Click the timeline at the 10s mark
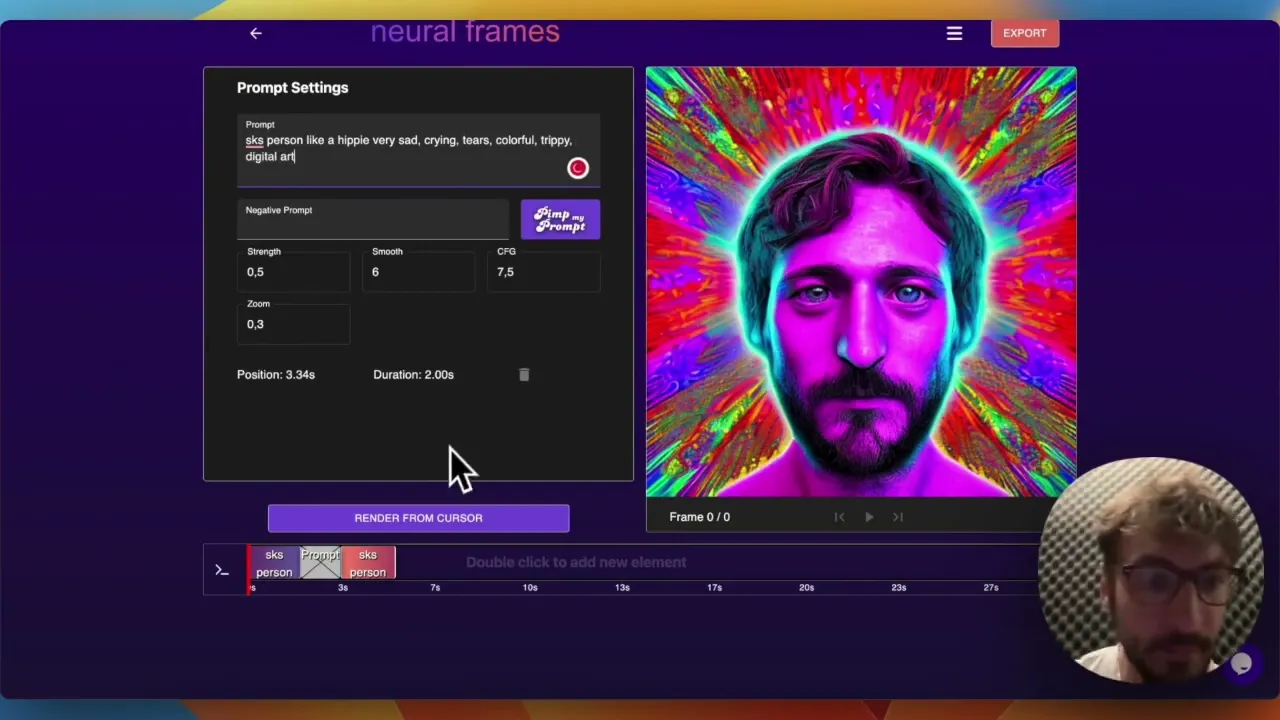Screen dimensions: 1280x720 point(529,587)
